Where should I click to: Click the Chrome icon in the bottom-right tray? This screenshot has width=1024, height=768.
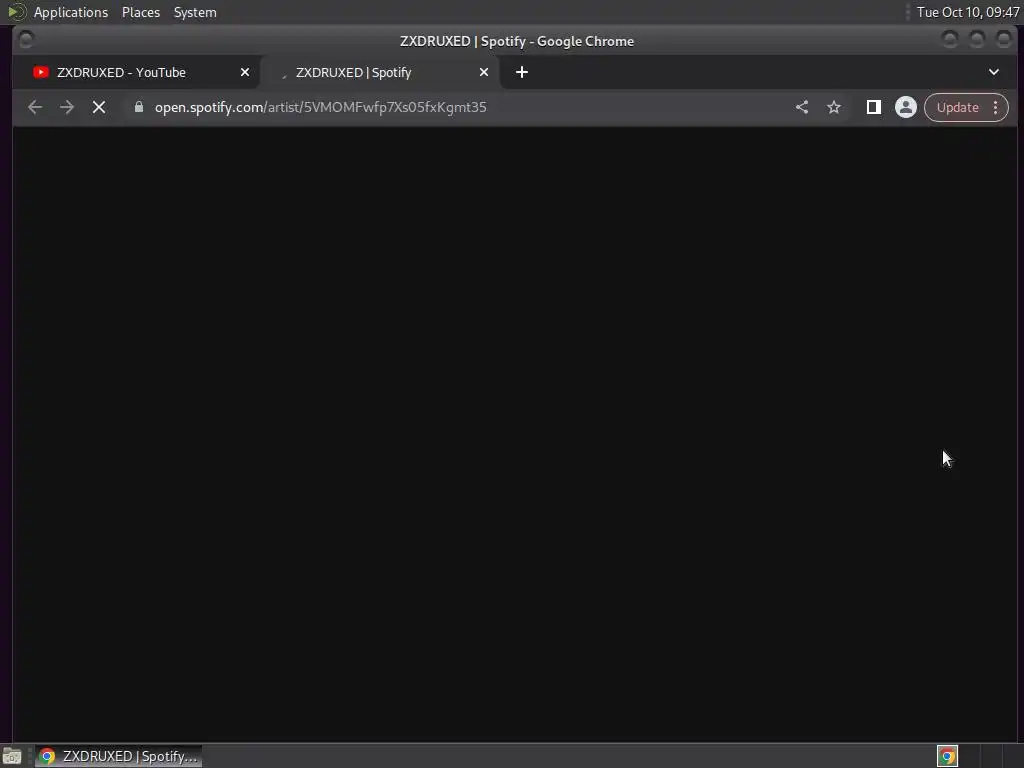click(x=947, y=756)
